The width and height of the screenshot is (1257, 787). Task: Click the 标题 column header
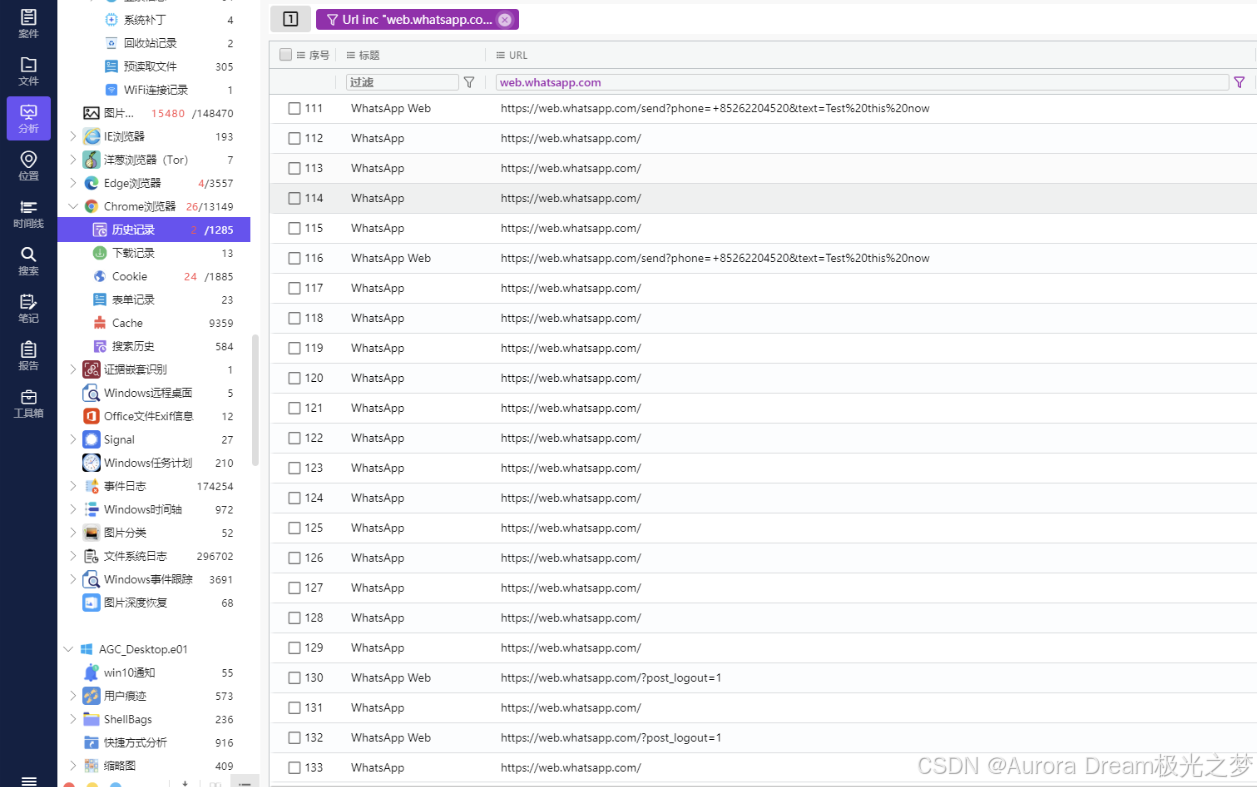tap(363, 55)
